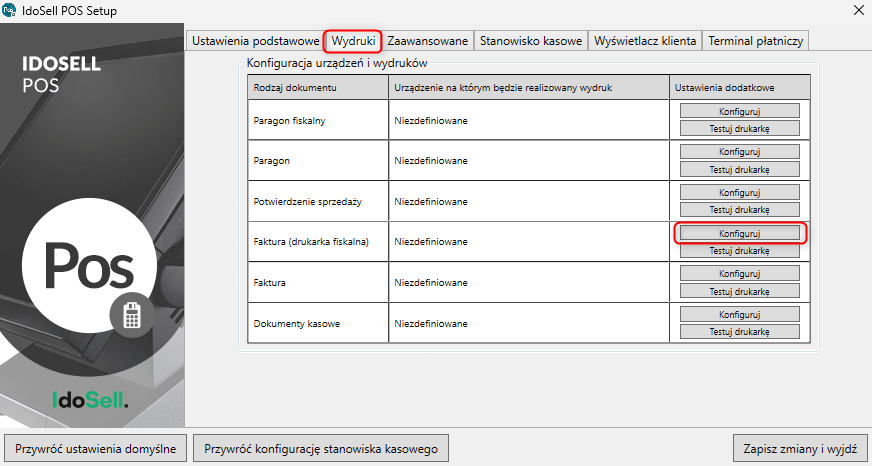Click Konfiguruj in the Faktura row
This screenshot has height=466, width=872.
739,273
